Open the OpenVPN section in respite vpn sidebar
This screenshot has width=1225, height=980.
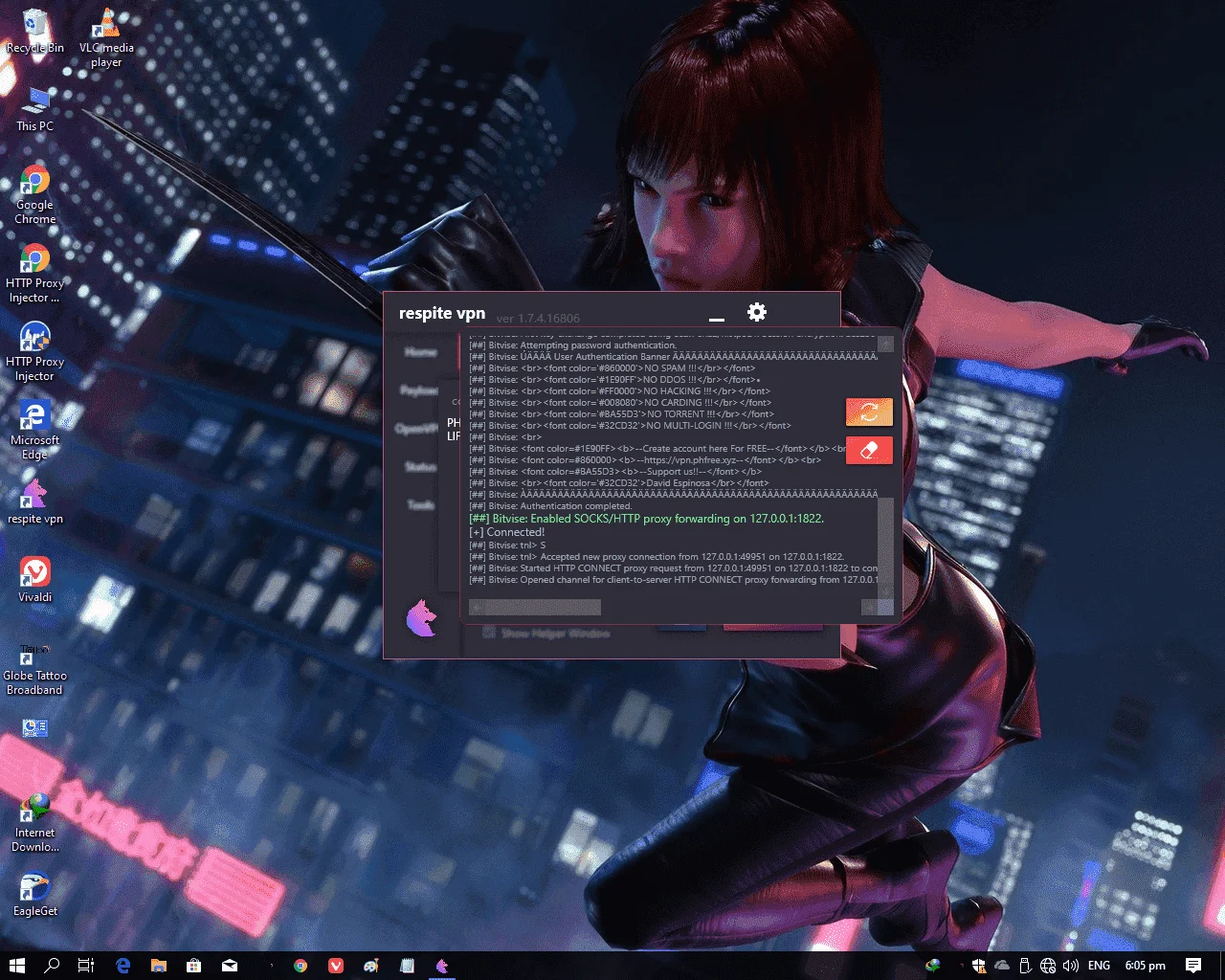[x=416, y=429]
